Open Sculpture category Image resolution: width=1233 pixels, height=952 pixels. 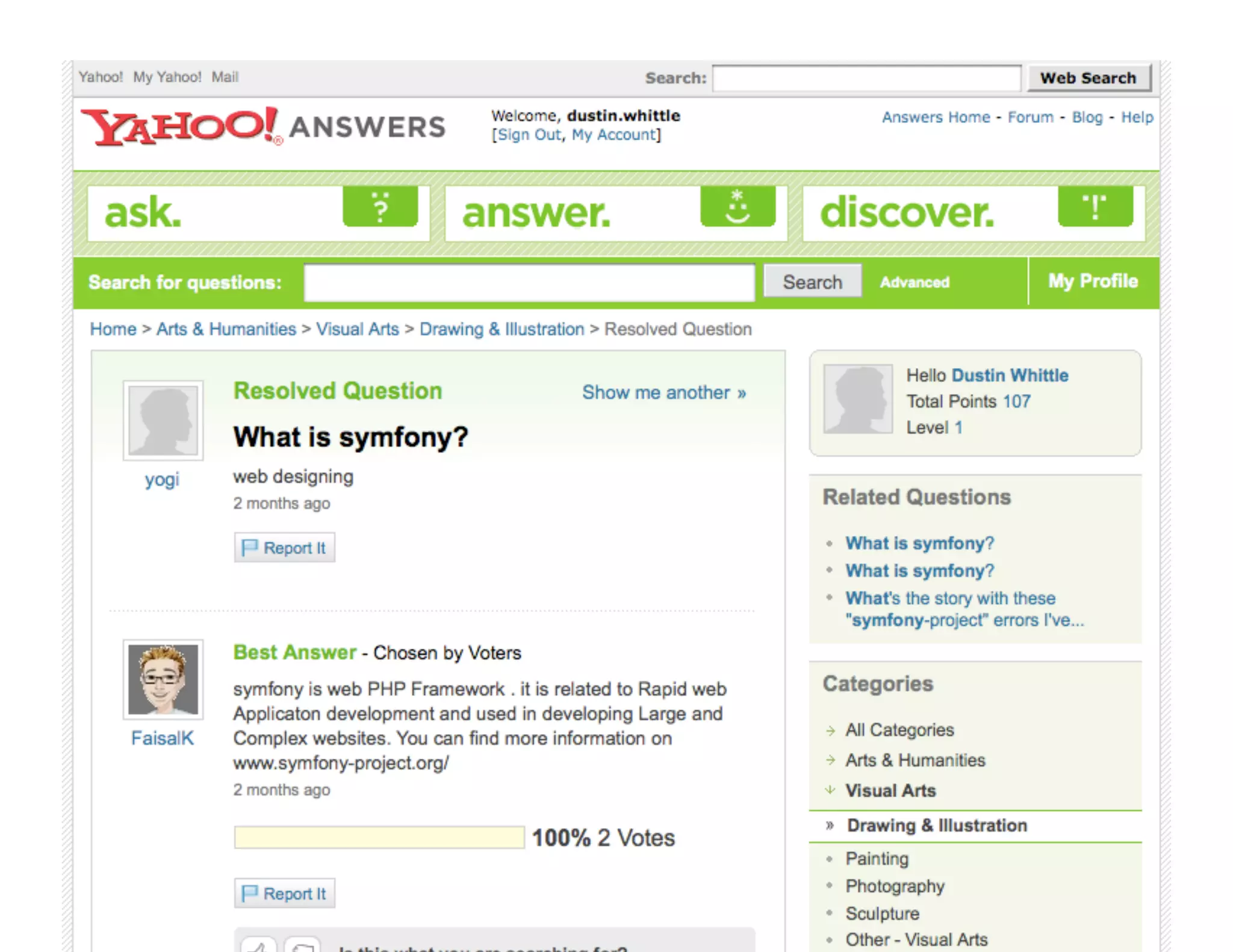[x=882, y=913]
